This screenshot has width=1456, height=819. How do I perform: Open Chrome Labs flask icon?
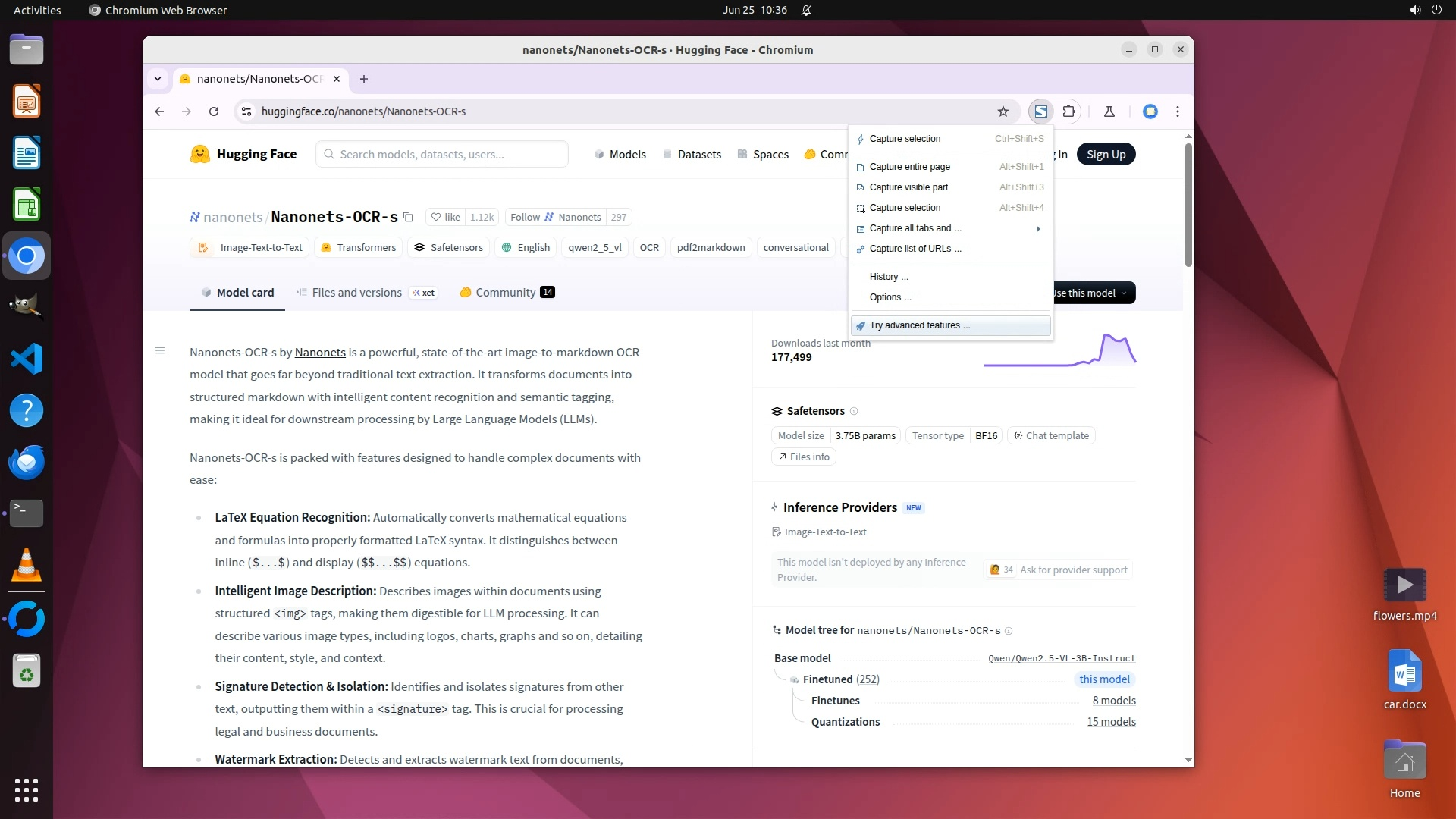1109,111
